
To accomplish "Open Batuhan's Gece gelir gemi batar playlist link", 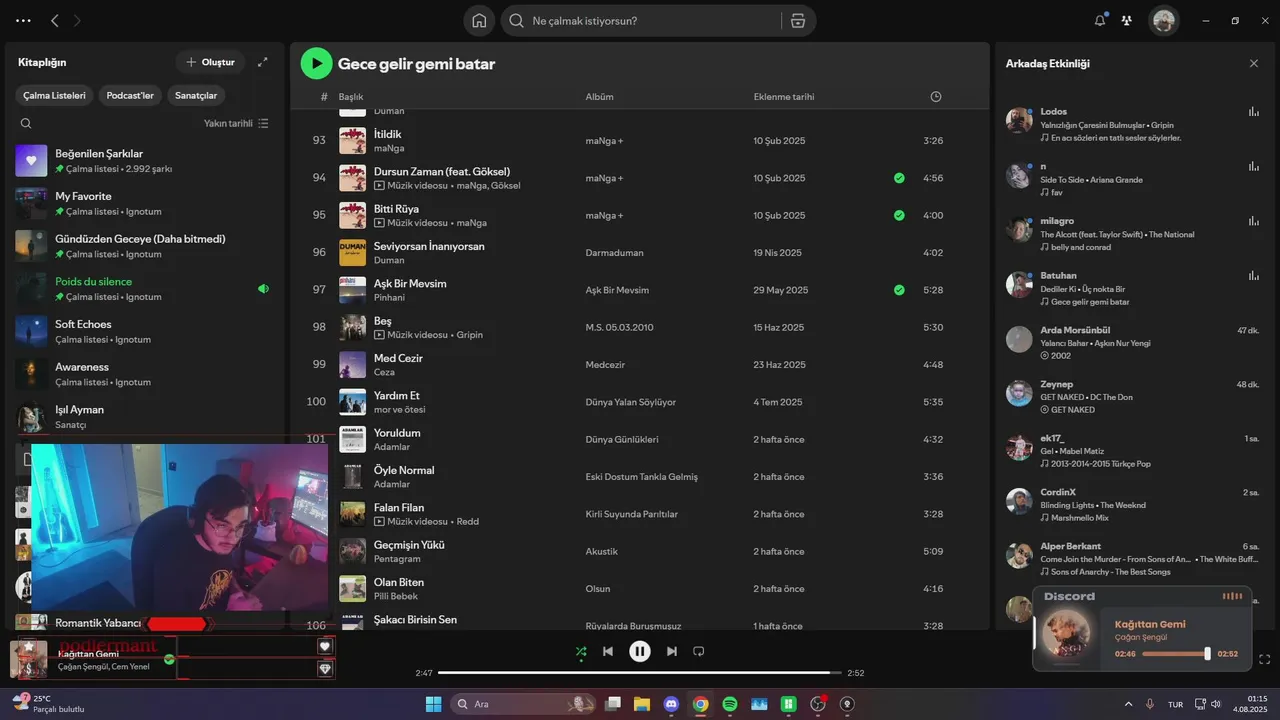I will [1089, 302].
